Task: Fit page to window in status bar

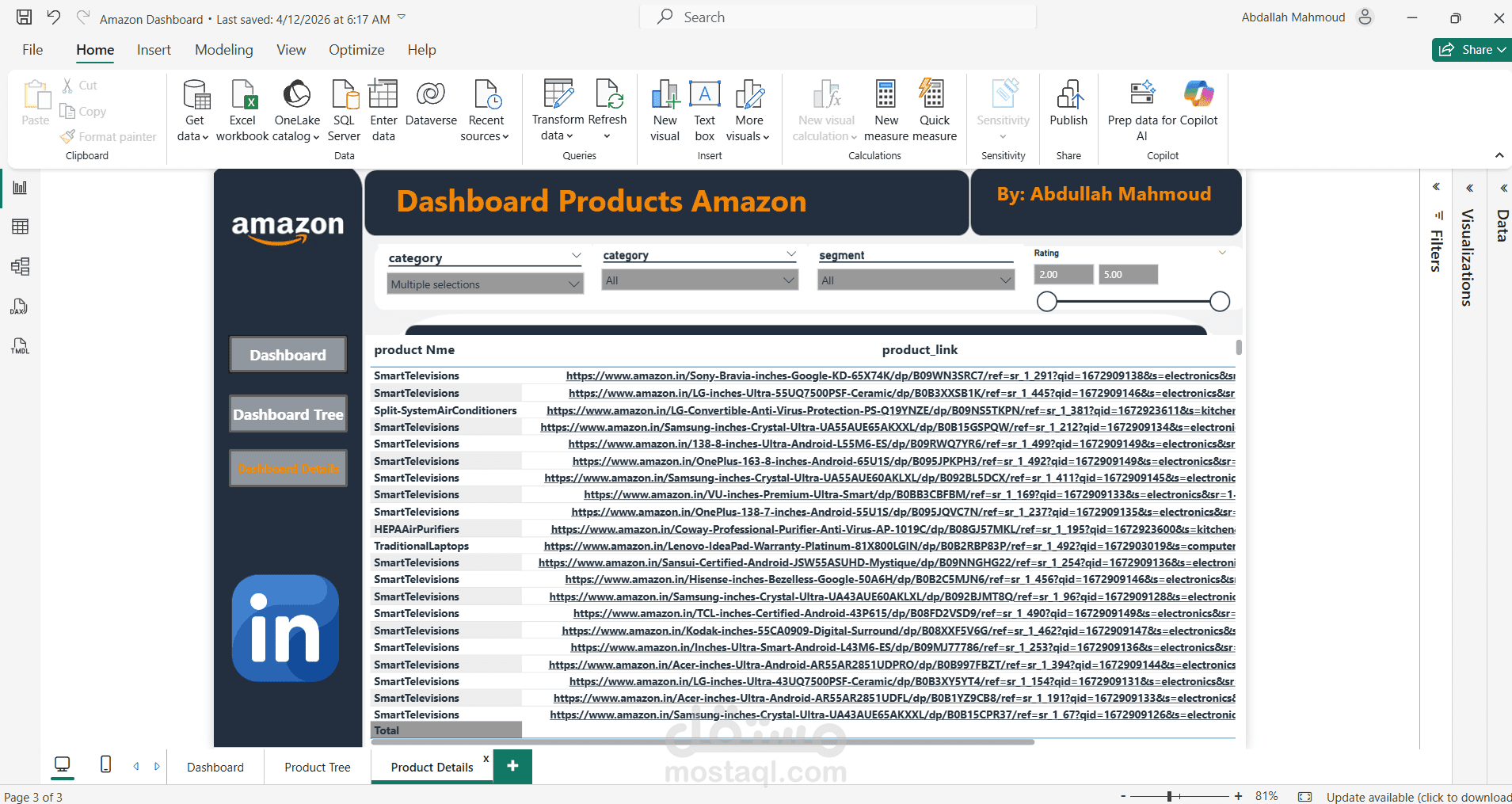Action: [x=1305, y=796]
